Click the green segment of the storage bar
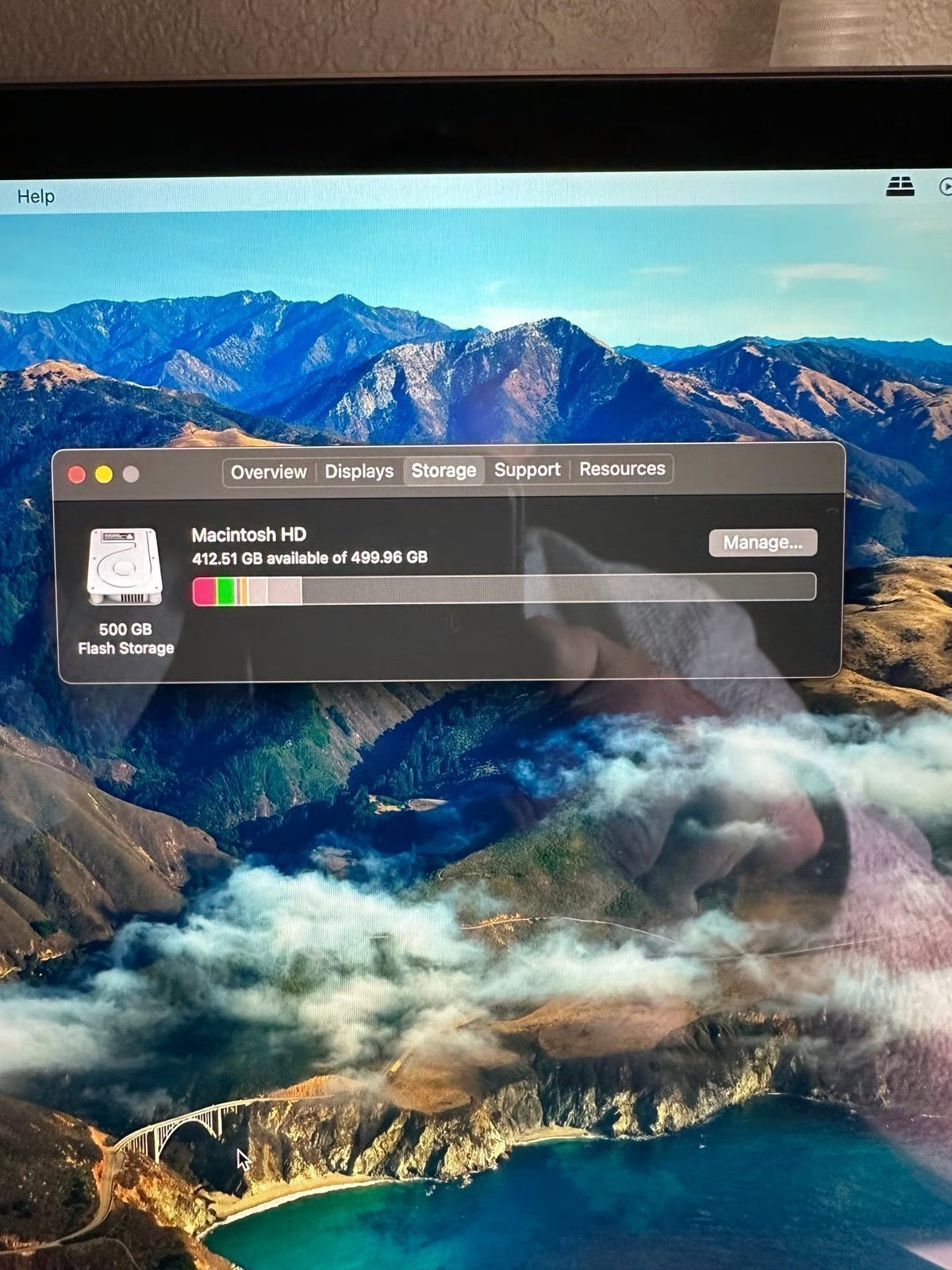952x1270 pixels. pos(225,591)
